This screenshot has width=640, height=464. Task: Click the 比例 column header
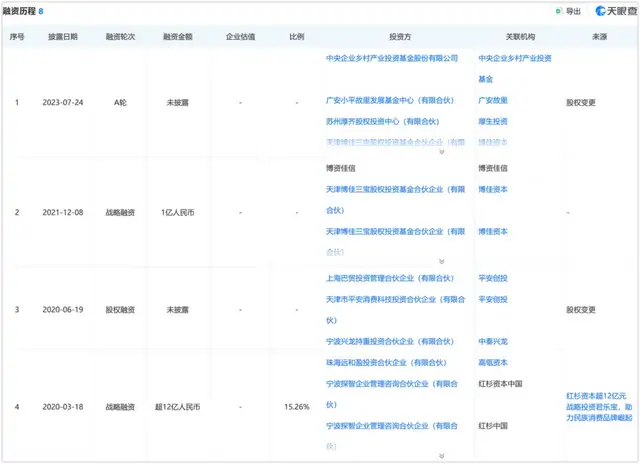coord(296,37)
